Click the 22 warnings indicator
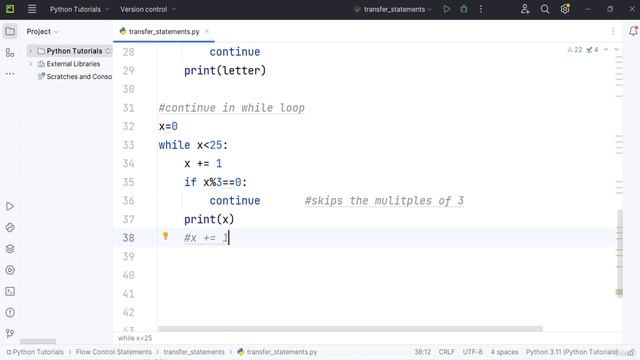This screenshot has width=640, height=360. tap(575, 49)
